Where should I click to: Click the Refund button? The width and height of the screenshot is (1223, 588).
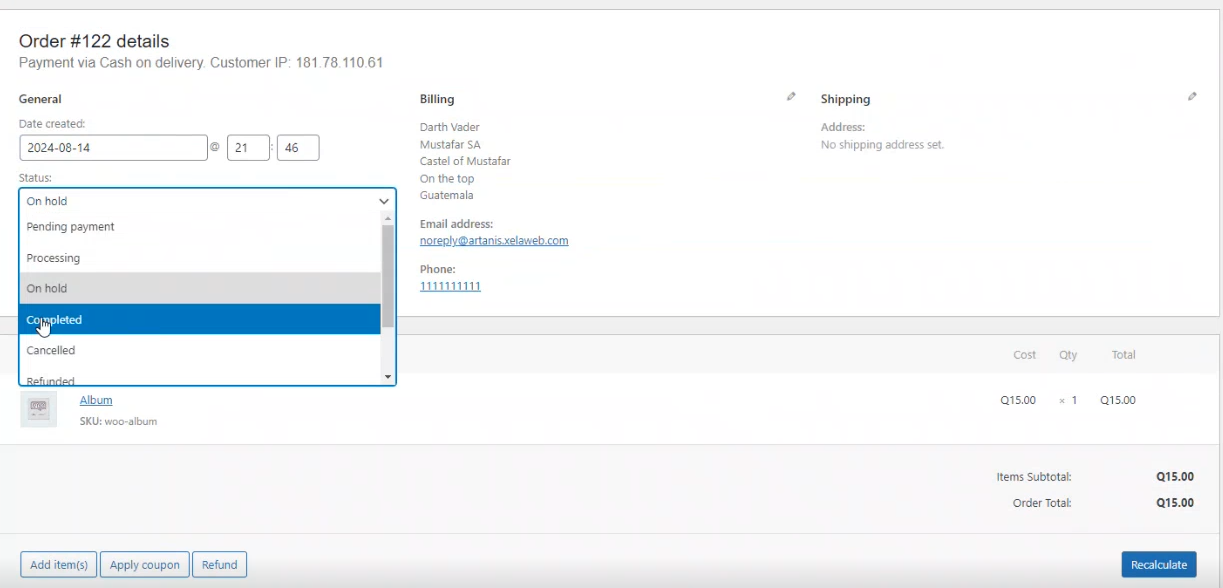click(220, 565)
